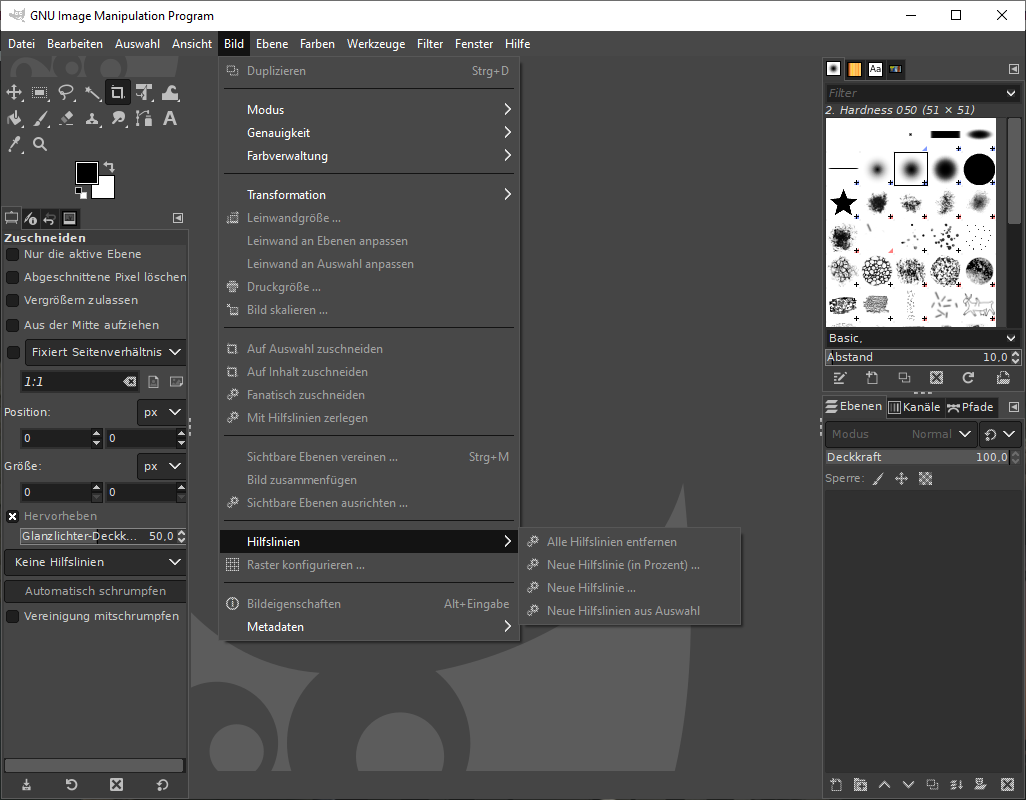Swap foreground and background colors arrow
Viewport: 1026px width, 800px height.
coord(109,166)
